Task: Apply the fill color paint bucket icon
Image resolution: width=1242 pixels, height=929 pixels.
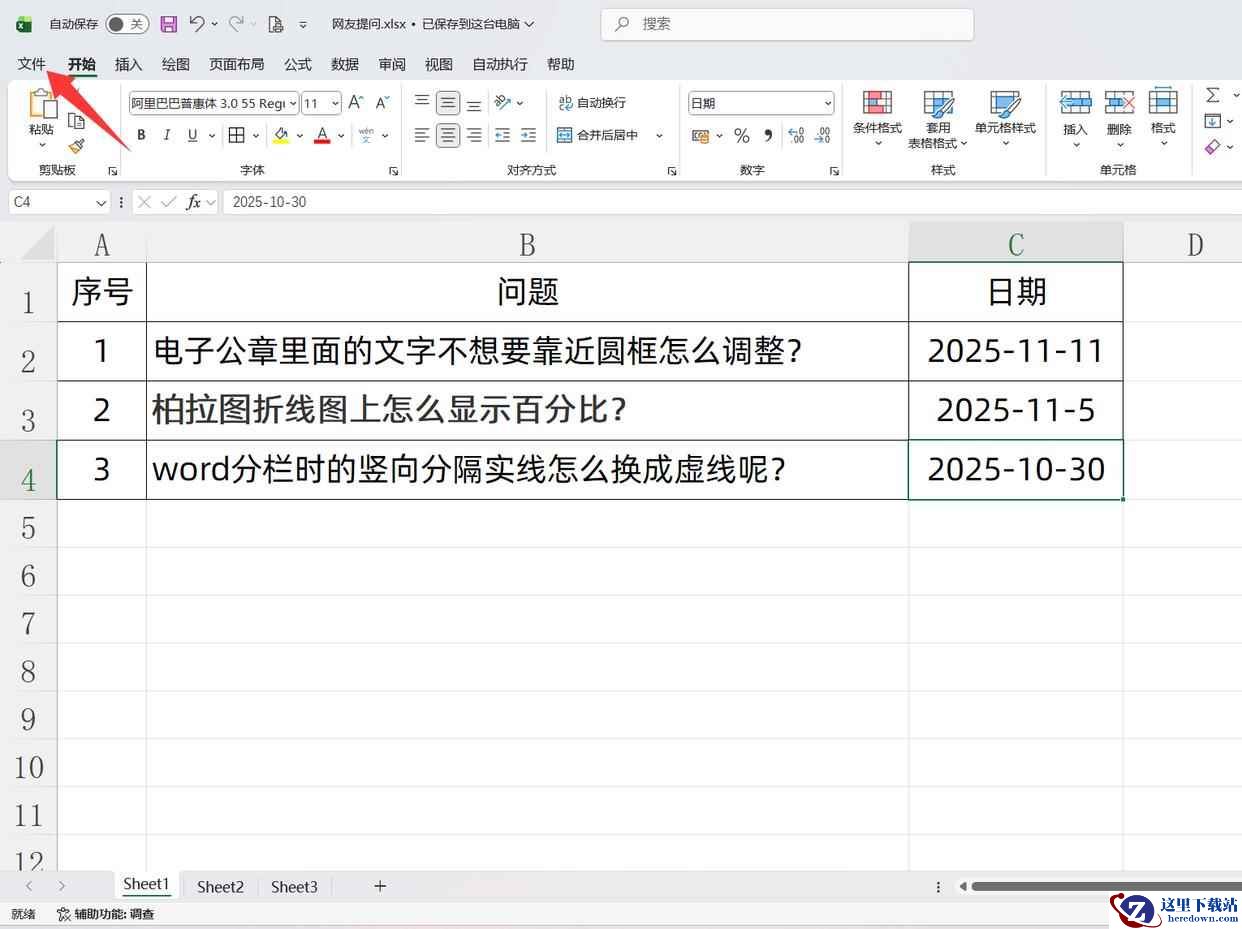Action: [281, 135]
